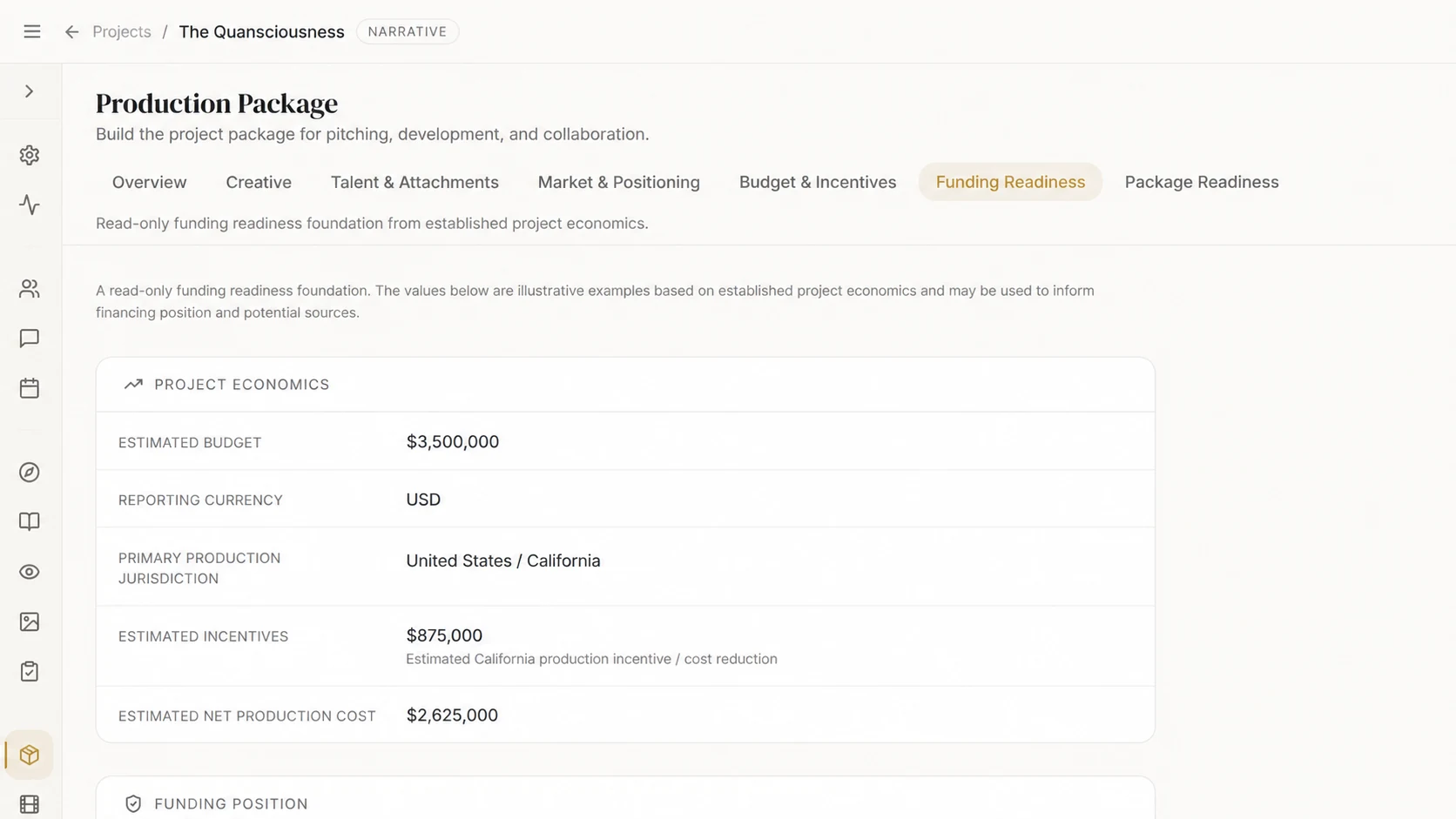This screenshot has width=1456, height=819.
Task: Click the ESTIMATED BUDGET label
Action: pos(190,442)
